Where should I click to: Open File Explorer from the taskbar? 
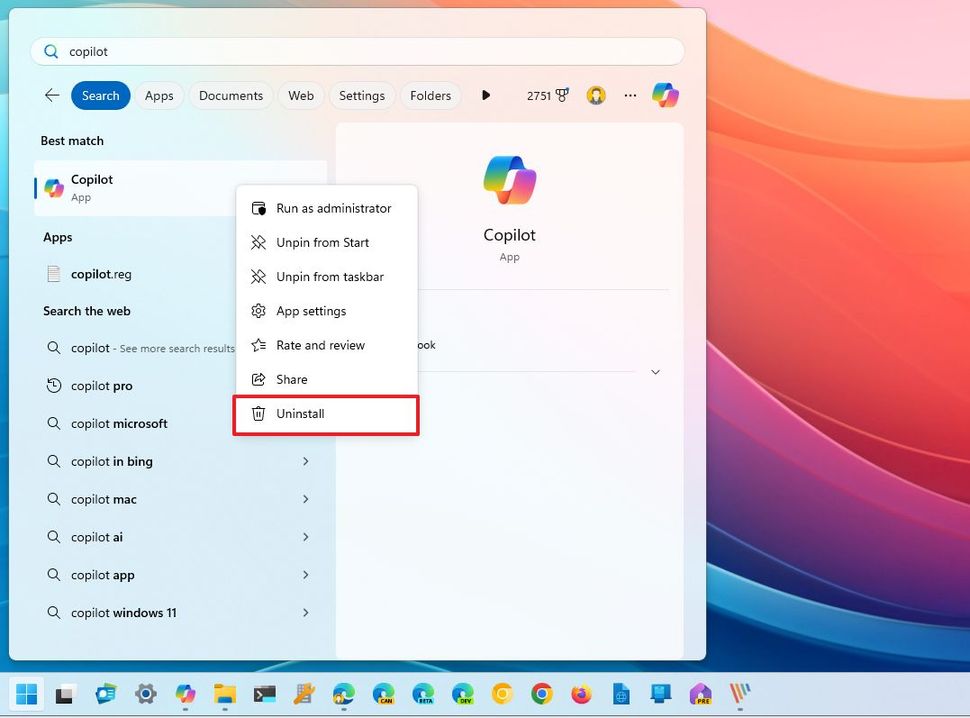(x=224, y=693)
